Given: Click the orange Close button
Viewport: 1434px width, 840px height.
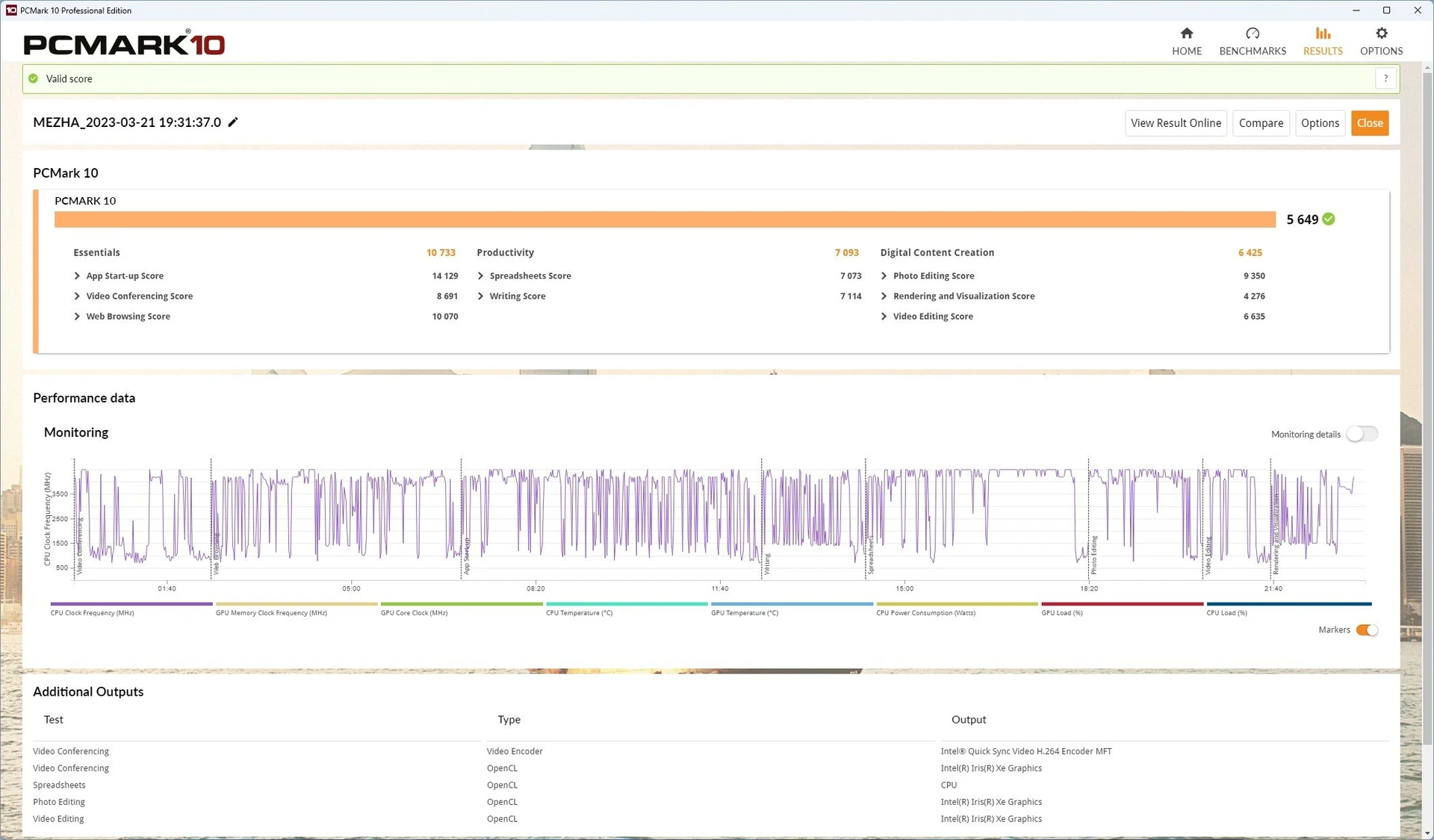Looking at the screenshot, I should point(1370,123).
